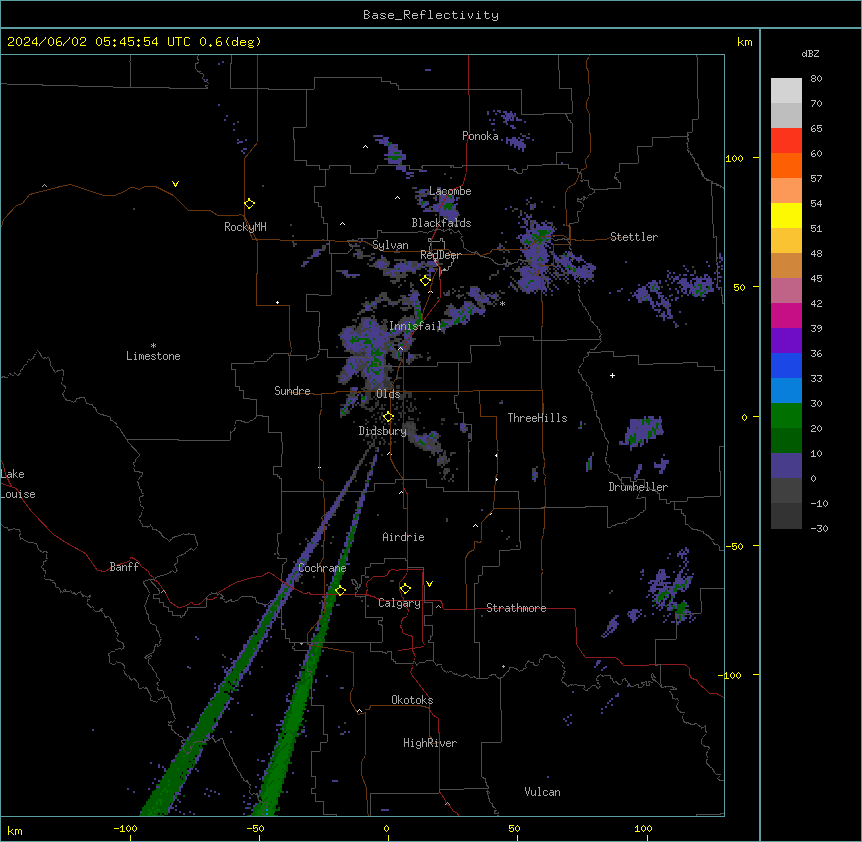This screenshot has height=842, width=862.
Task: Click the Base_Reflectivity title
Action: [431, 15]
